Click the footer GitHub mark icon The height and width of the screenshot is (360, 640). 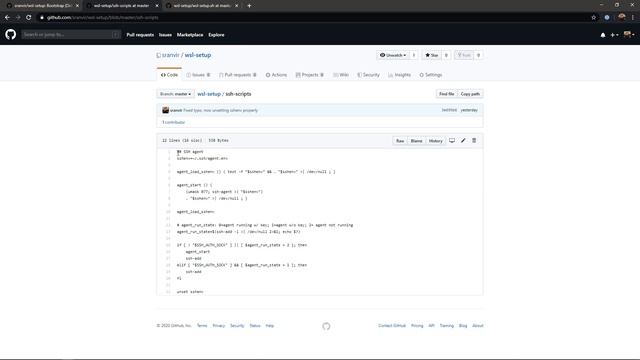point(326,326)
